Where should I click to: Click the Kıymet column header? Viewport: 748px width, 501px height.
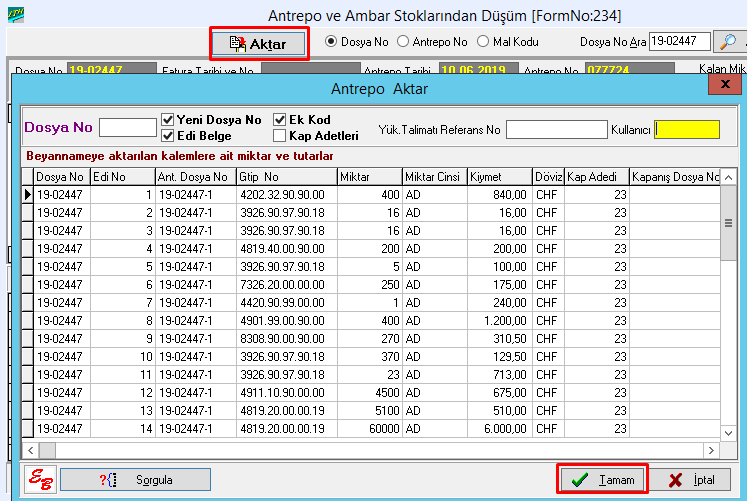tap(499, 177)
